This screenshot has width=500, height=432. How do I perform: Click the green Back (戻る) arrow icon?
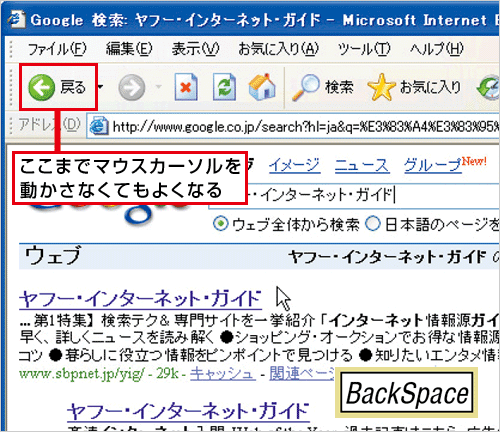[x=41, y=87]
